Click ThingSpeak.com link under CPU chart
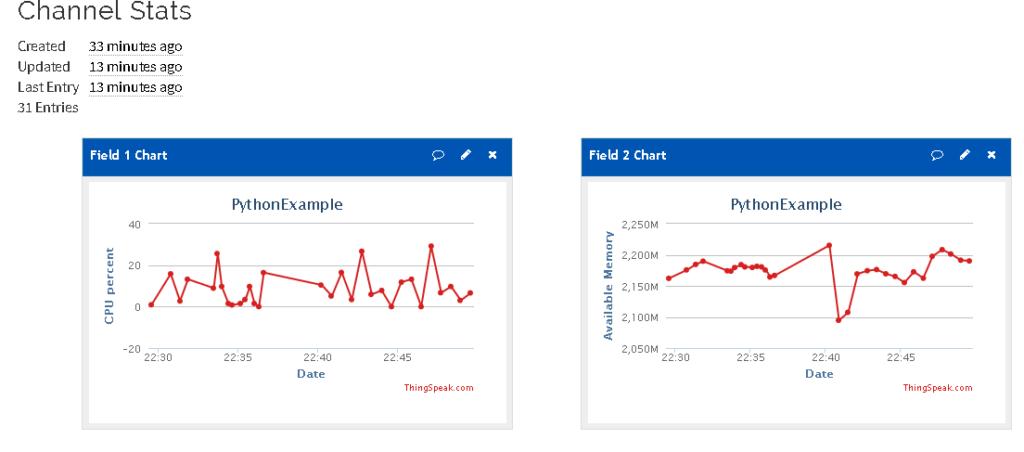This screenshot has height=452, width=1024. pos(438,388)
